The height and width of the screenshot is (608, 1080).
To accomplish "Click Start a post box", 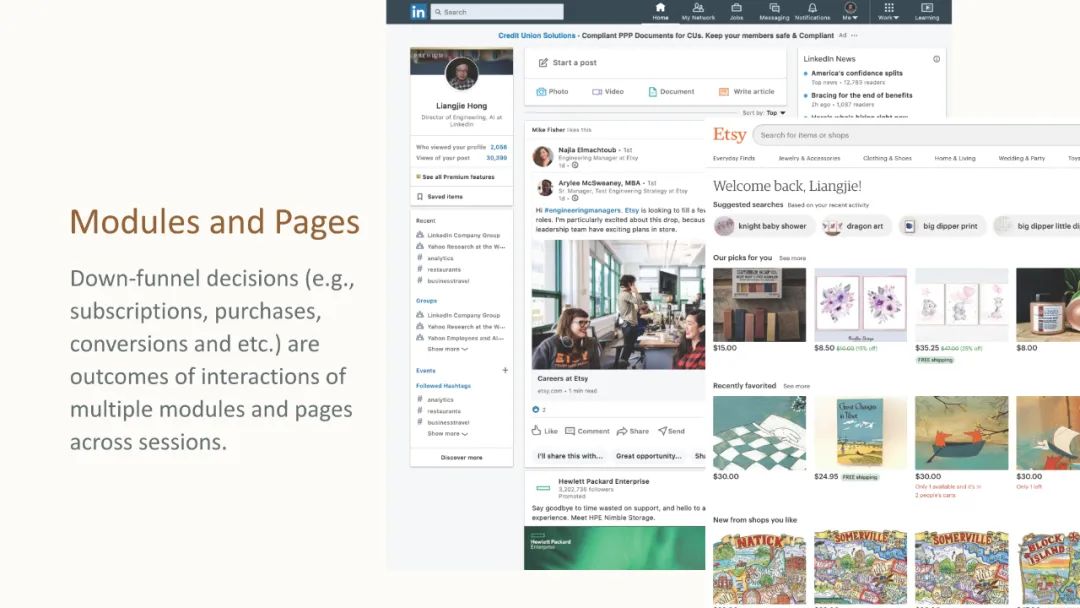I will point(655,63).
